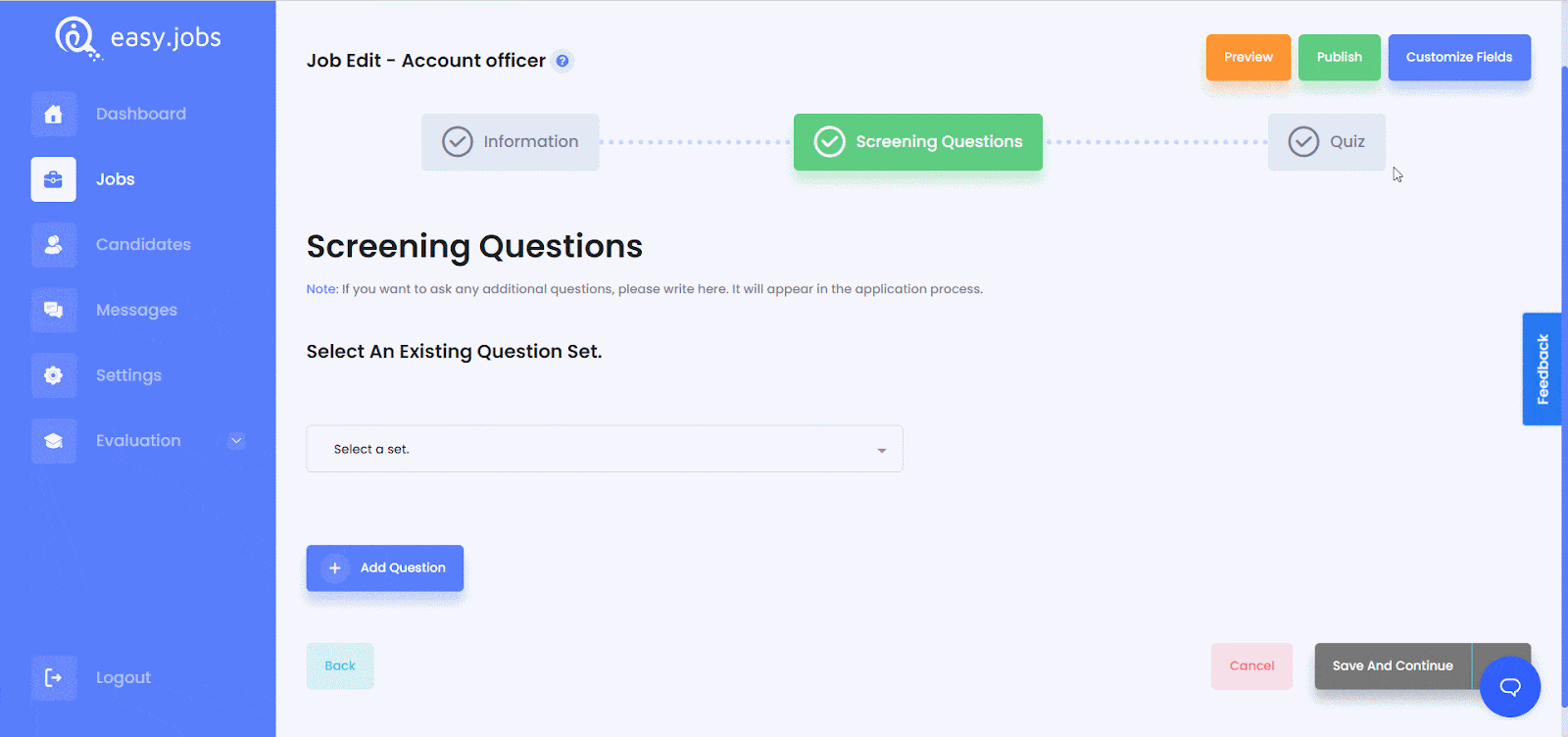Image resolution: width=1568 pixels, height=737 pixels.
Task: Go to the Information step tab
Action: 511,142
